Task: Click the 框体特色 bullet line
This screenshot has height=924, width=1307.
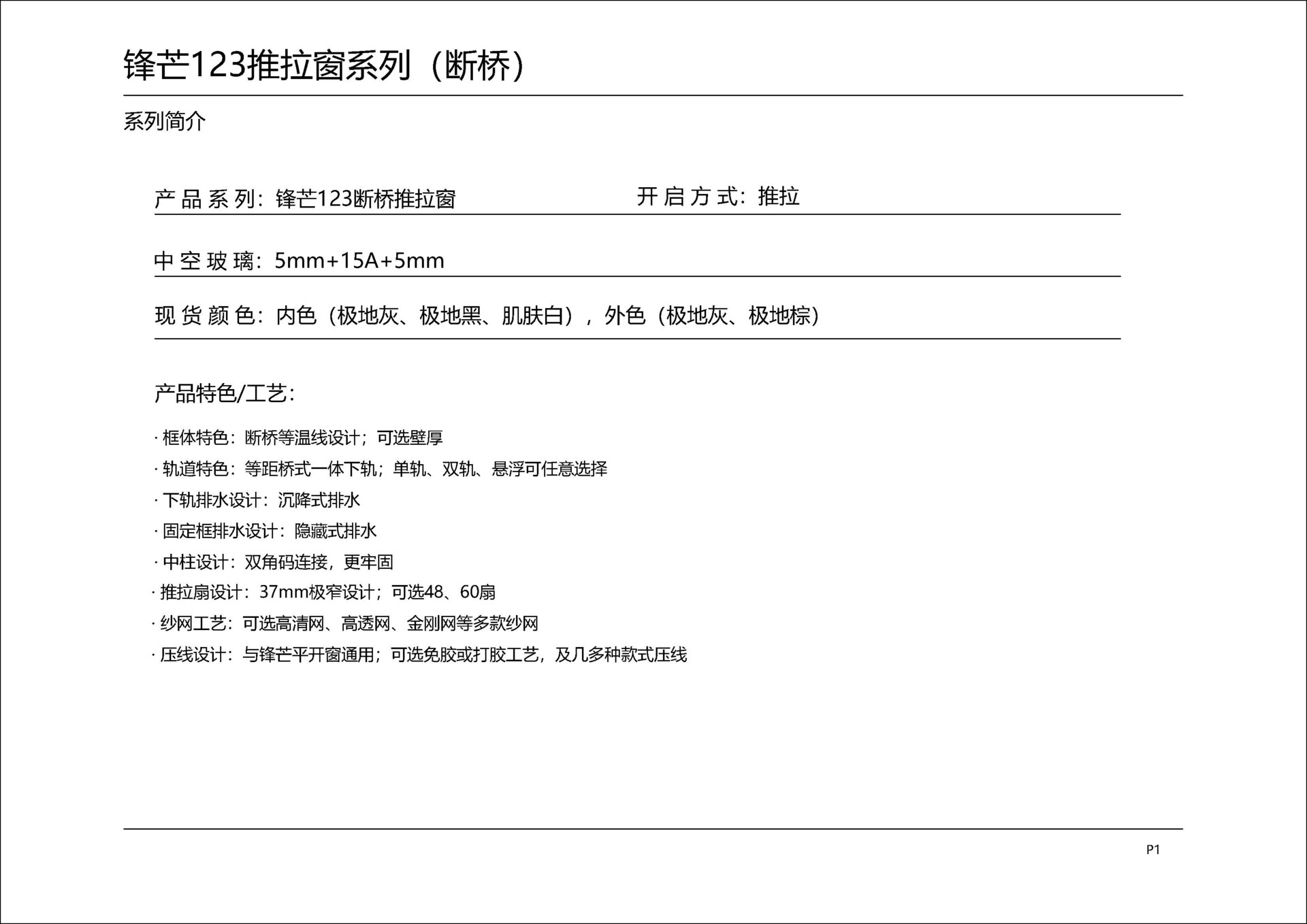Action: click(299, 438)
